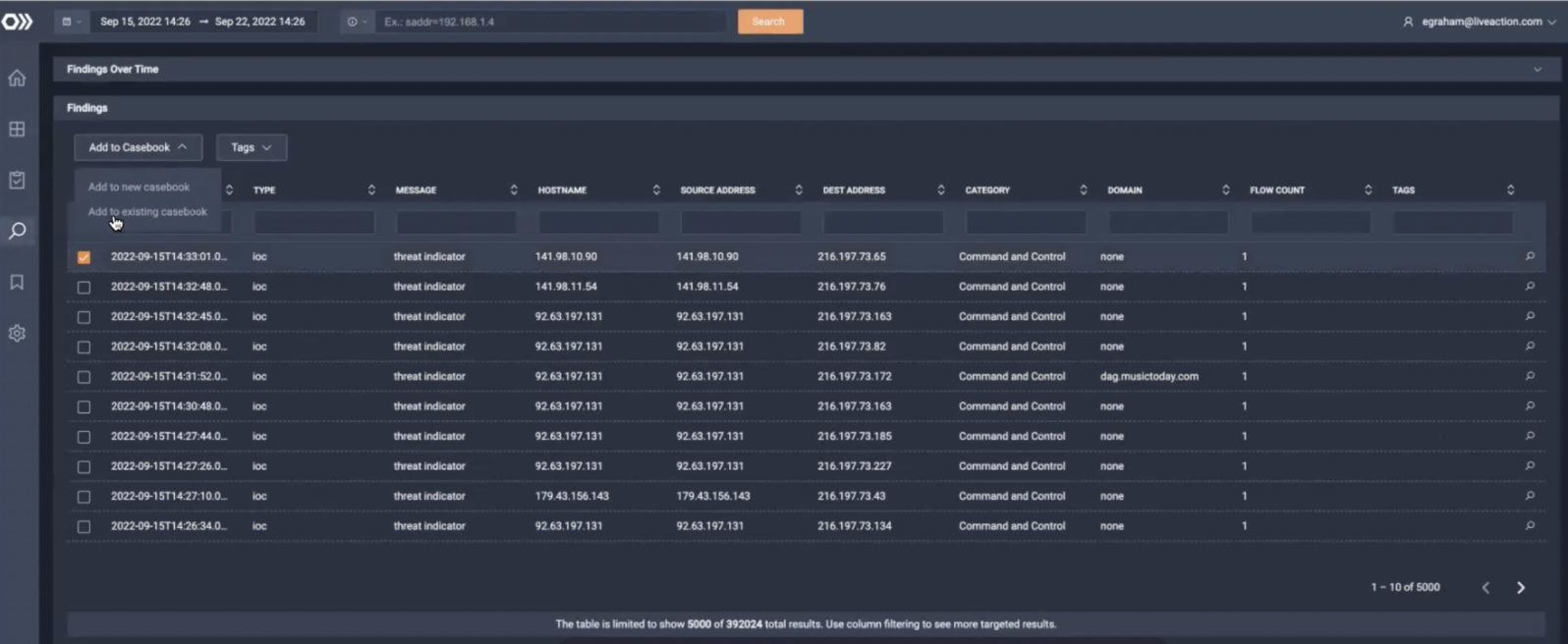Click magnifier icon on the 14:27:10 row

tap(1530, 497)
